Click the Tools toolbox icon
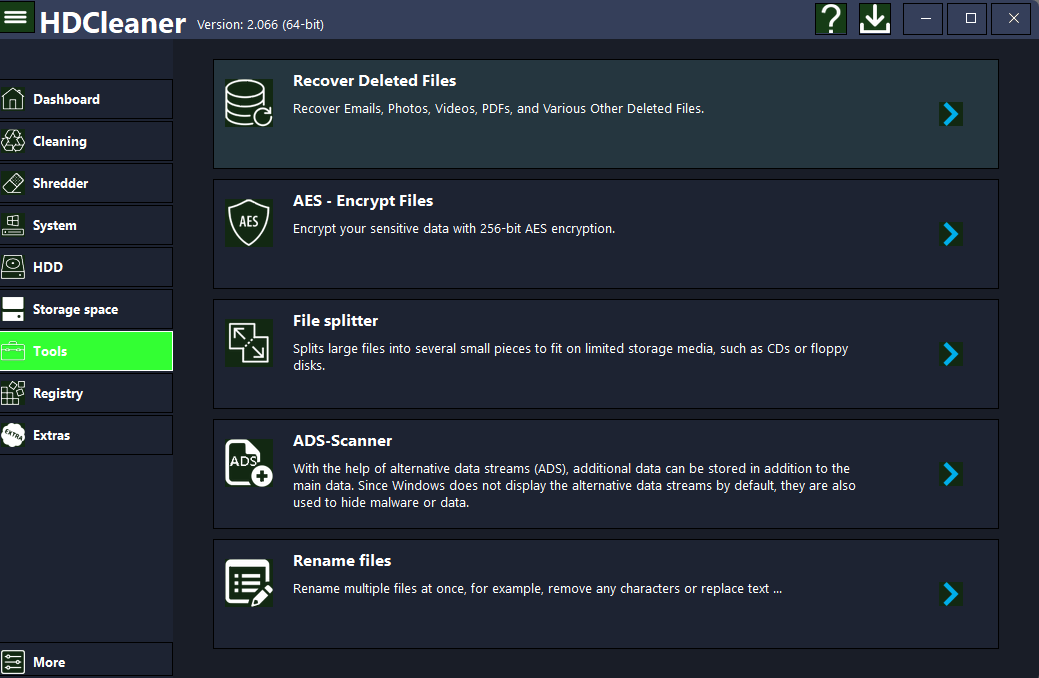 point(13,351)
